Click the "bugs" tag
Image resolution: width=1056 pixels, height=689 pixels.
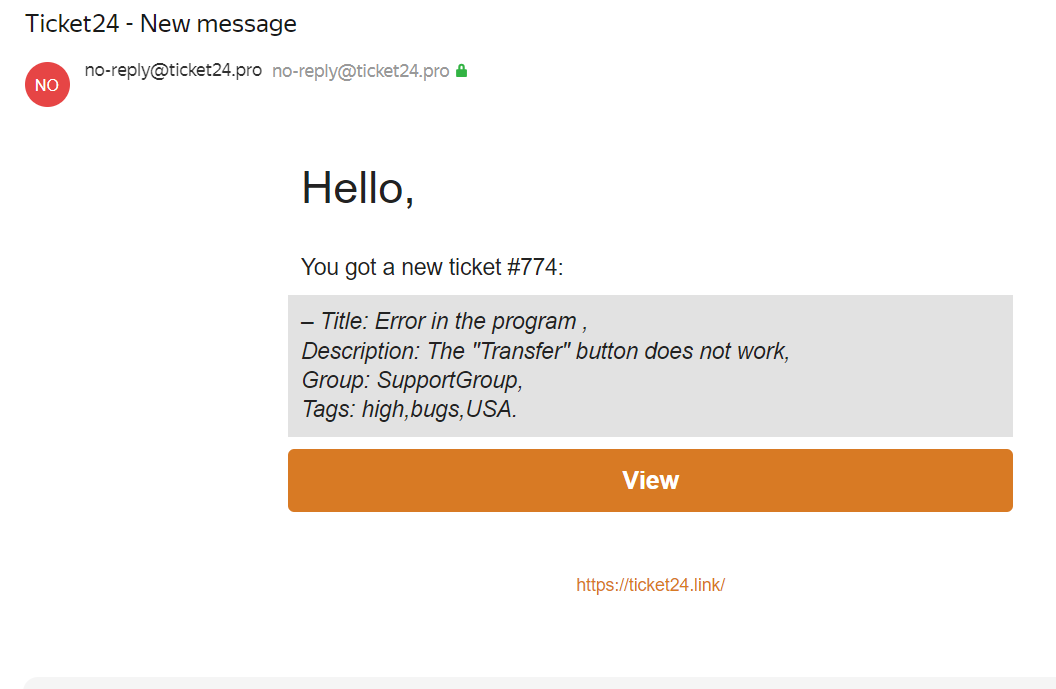(x=435, y=409)
